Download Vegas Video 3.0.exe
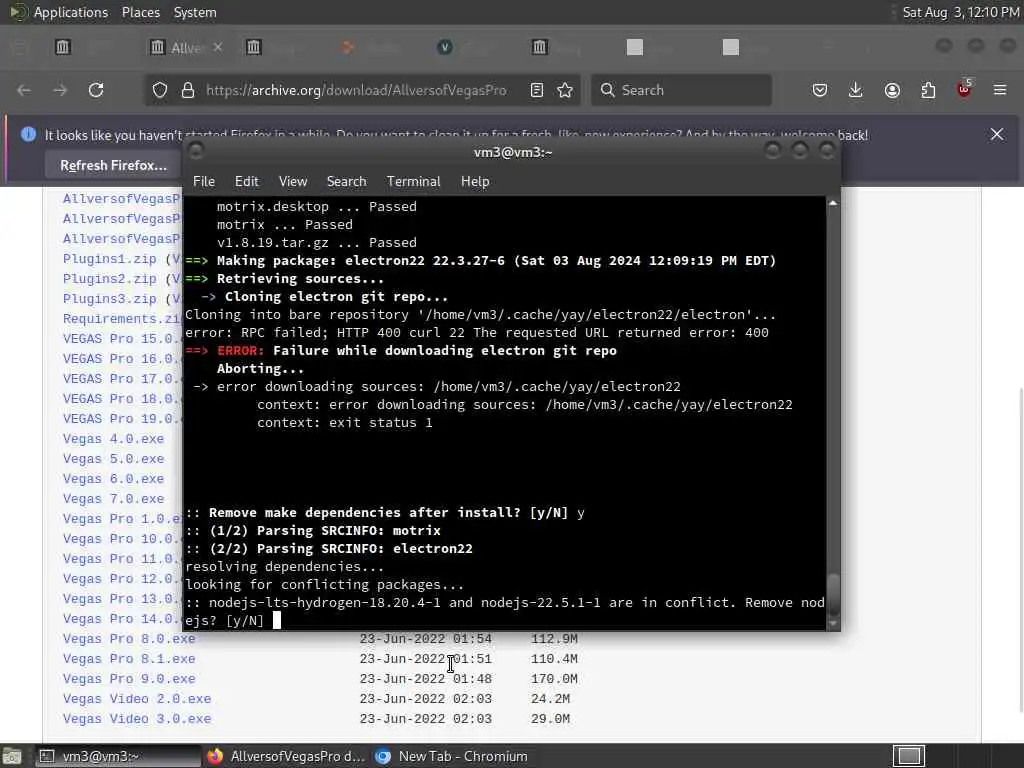1024x768 pixels. (136, 719)
